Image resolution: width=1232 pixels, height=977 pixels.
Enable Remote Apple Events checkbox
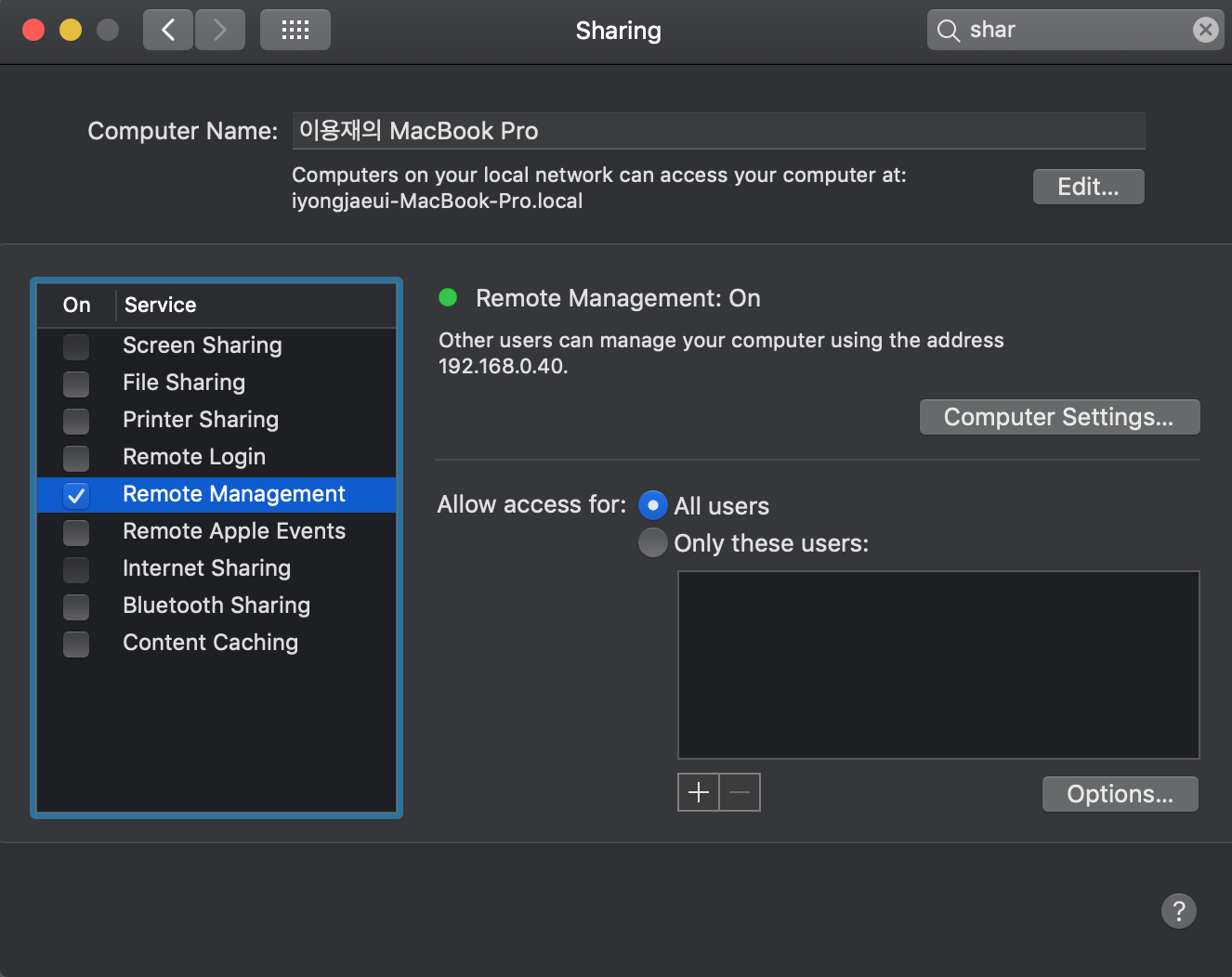pyautogui.click(x=76, y=532)
